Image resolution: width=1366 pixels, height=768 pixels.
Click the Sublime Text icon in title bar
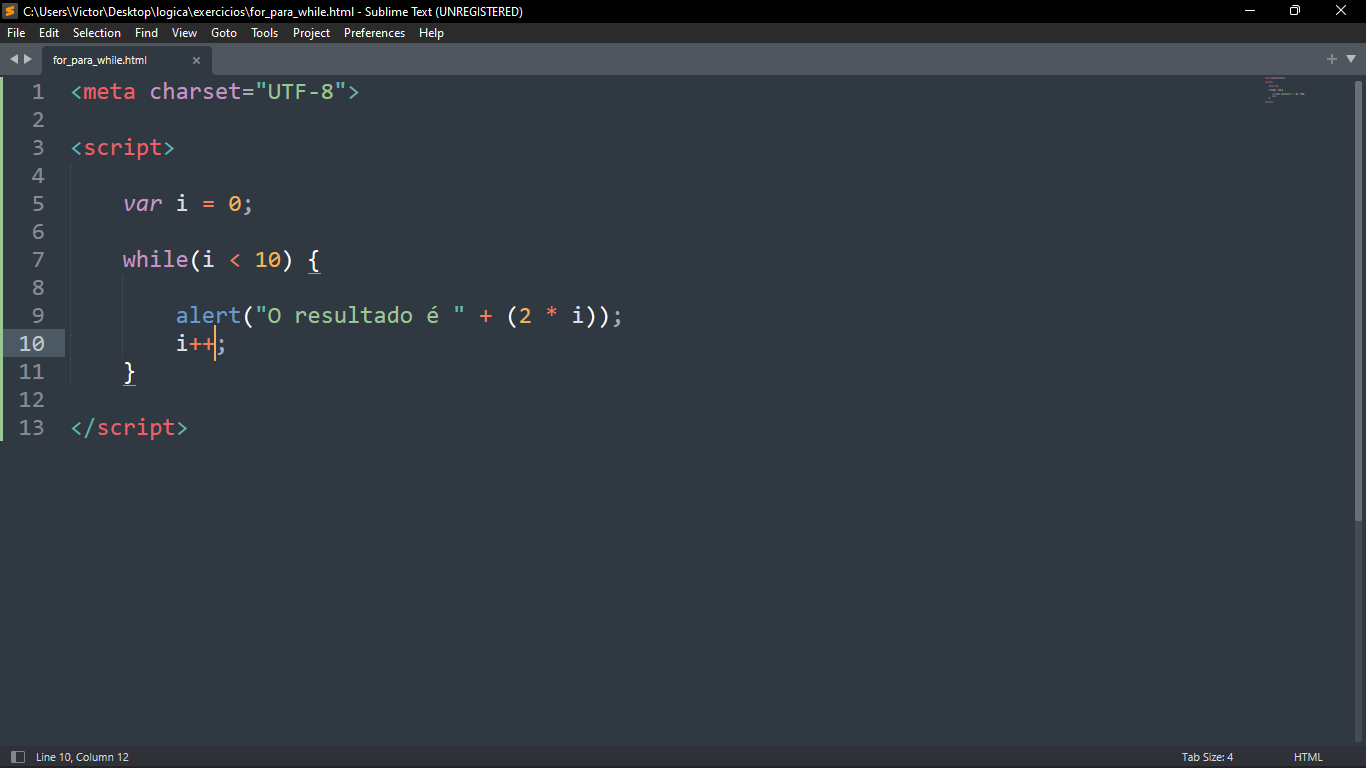[x=10, y=11]
